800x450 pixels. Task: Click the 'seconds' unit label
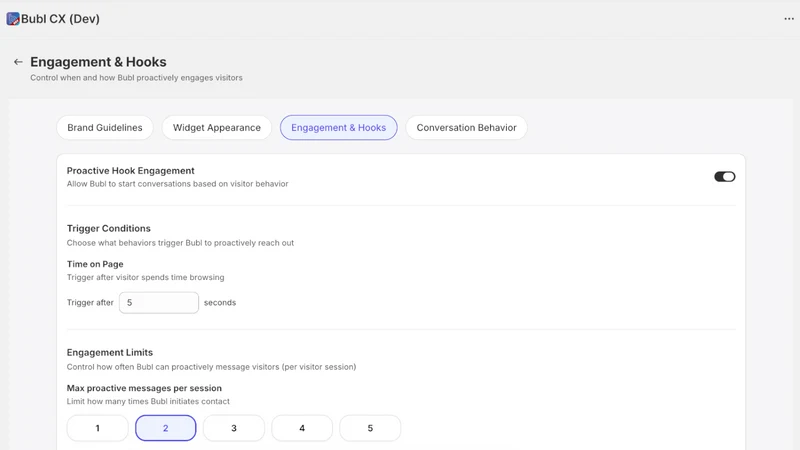[220, 303]
